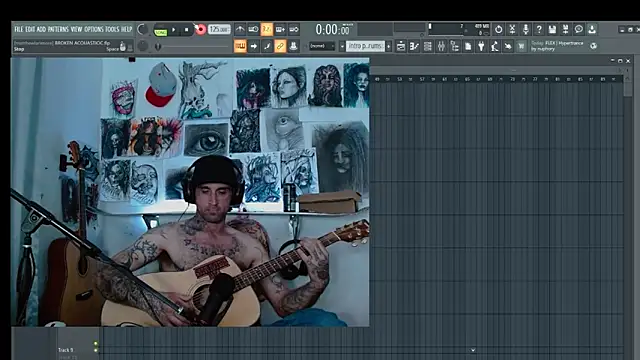Viewport: 640px width, 360px height.
Task: Arm the red Record button
Action: (x=200, y=30)
